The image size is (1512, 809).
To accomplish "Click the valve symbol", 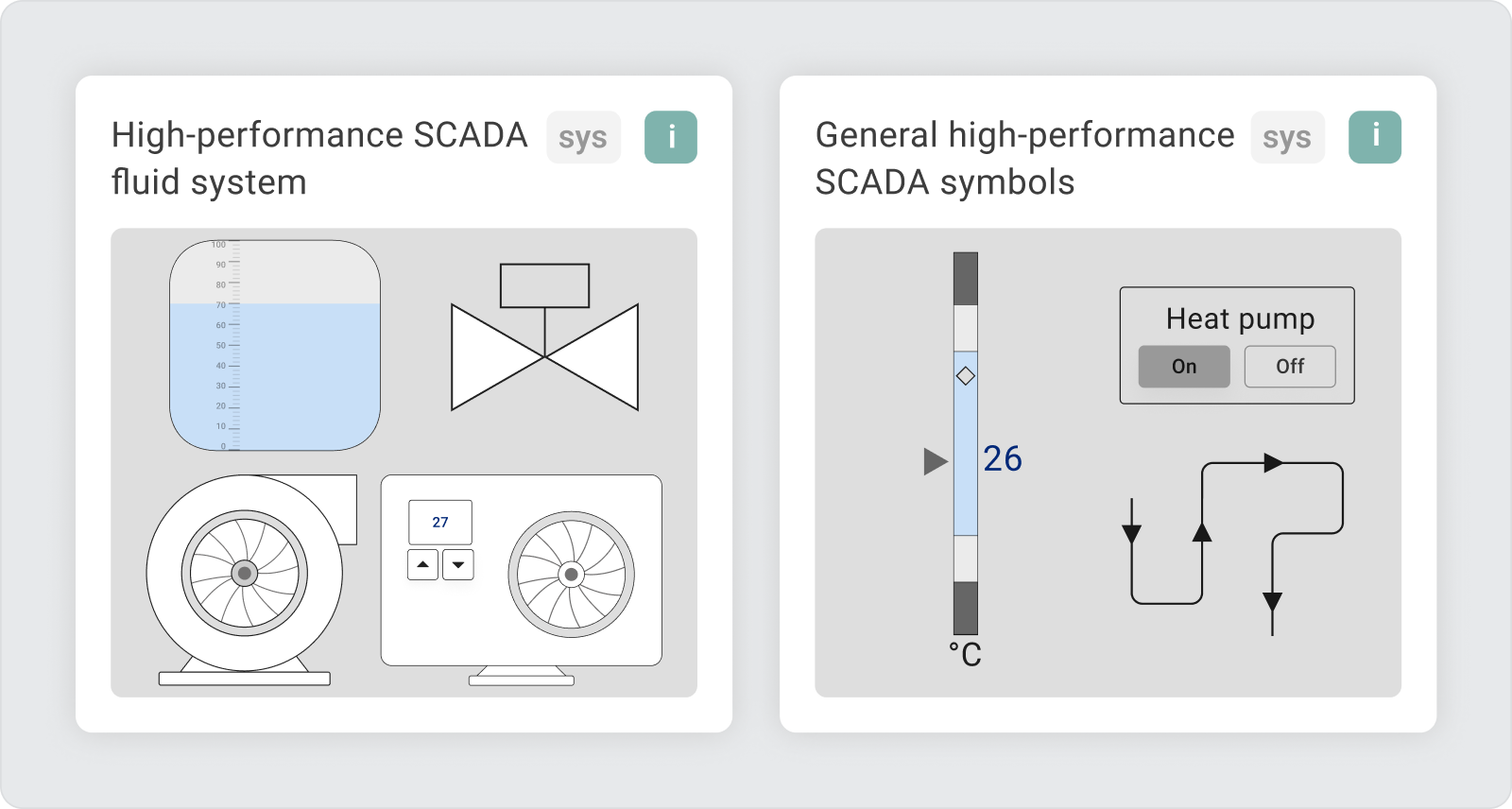I will click(544, 357).
